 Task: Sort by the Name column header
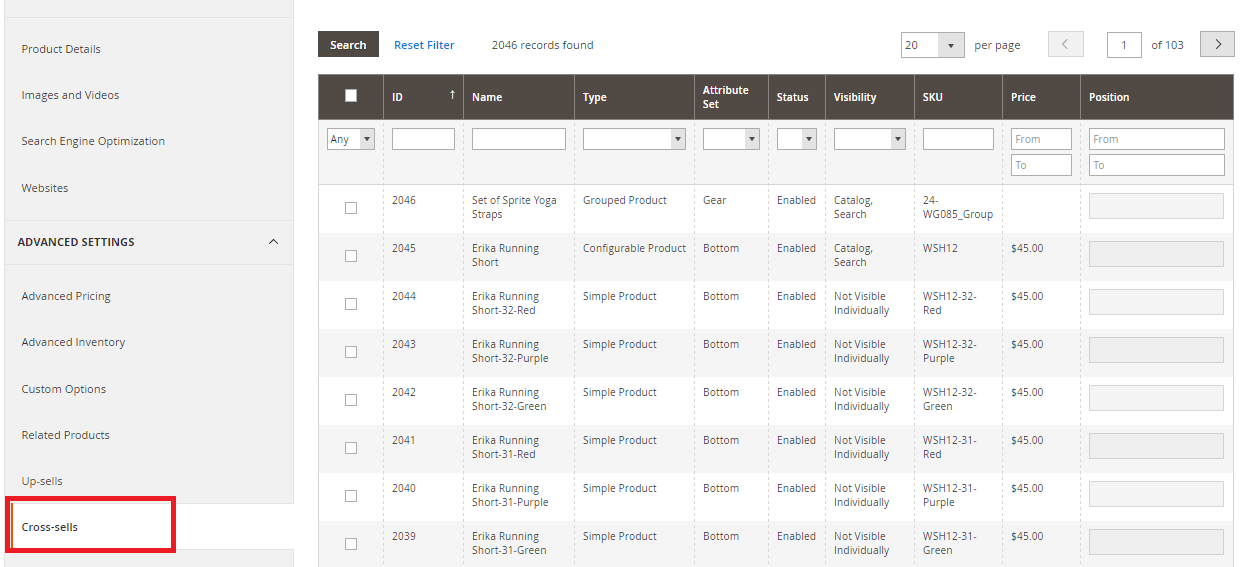point(487,97)
